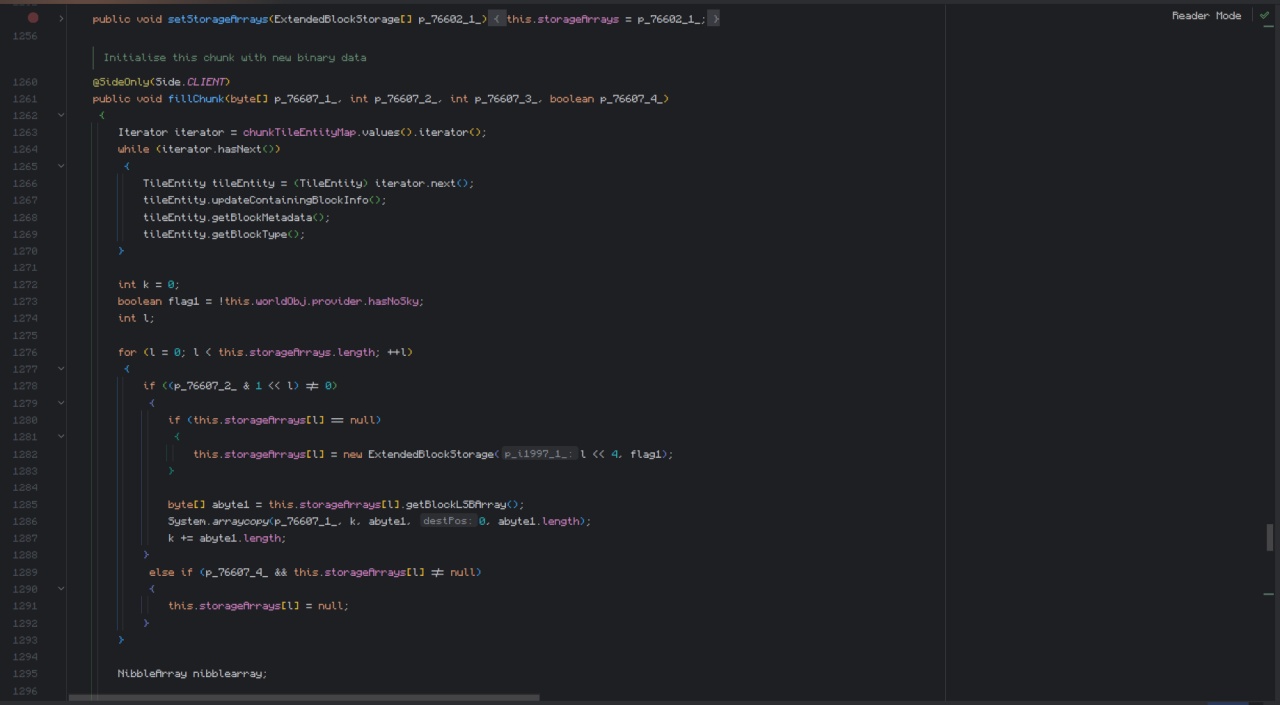Click the p_i1997_1_ parameter inlay hint
Screen dimensions: 1280x705
tap(538, 454)
